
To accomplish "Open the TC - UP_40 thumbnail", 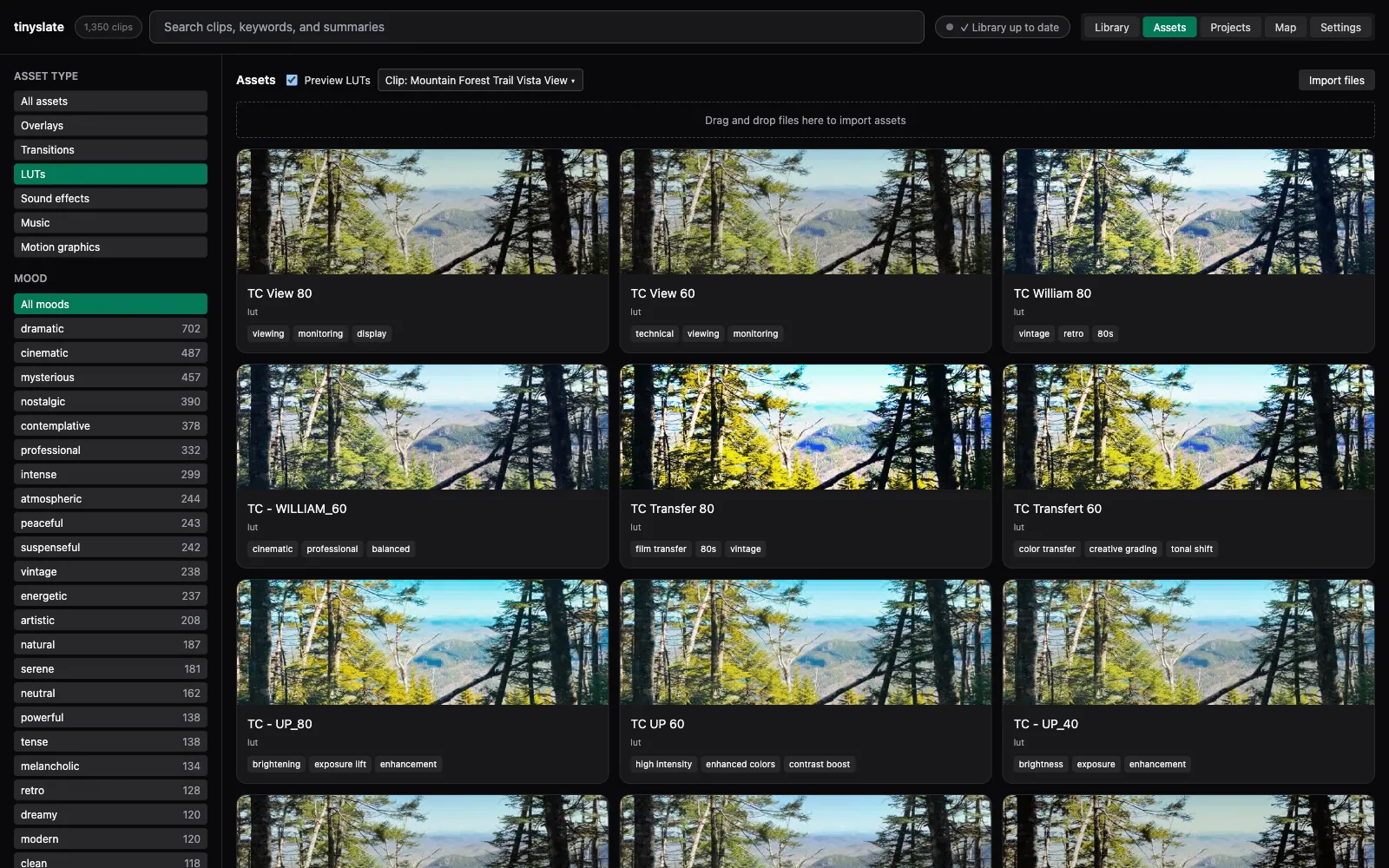I will coord(1188,642).
